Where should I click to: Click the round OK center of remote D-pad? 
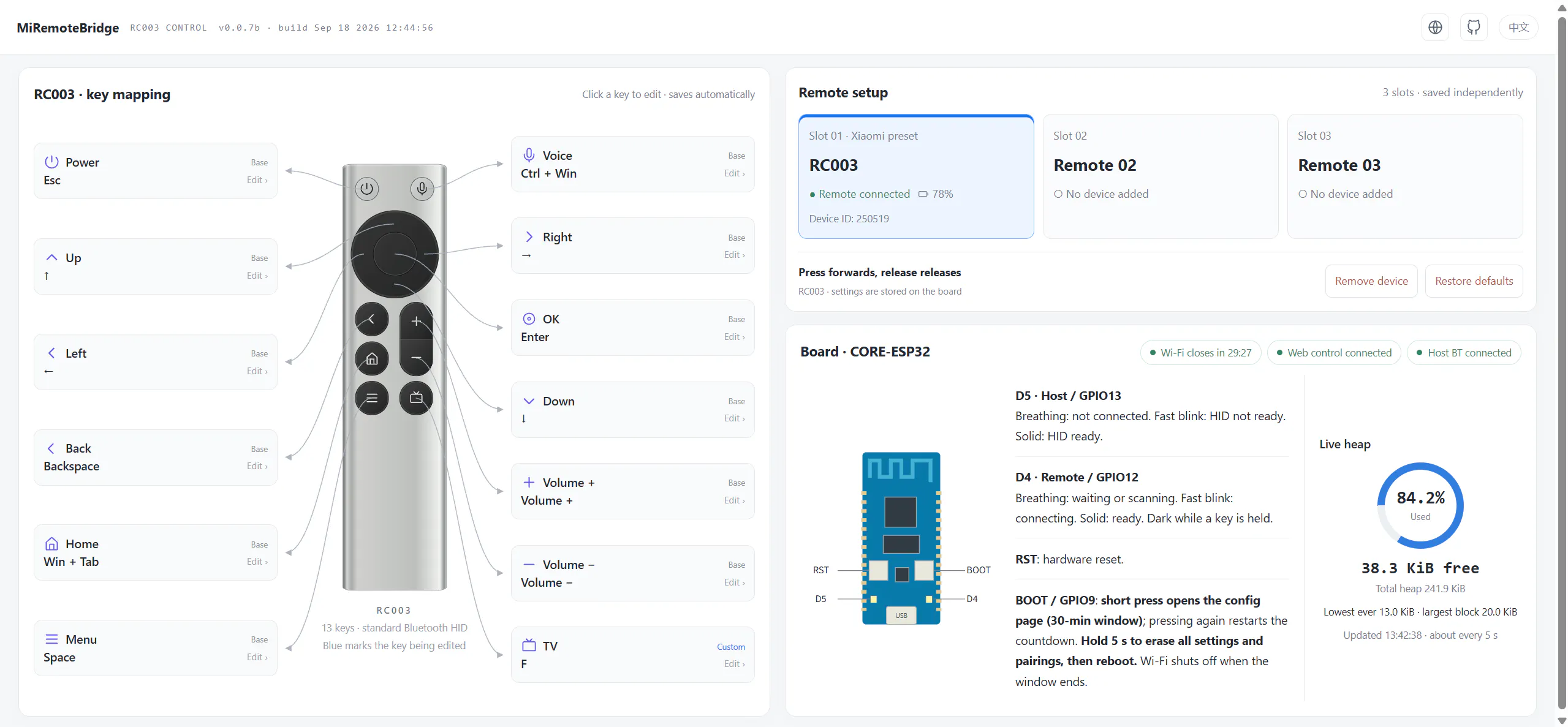click(x=395, y=254)
